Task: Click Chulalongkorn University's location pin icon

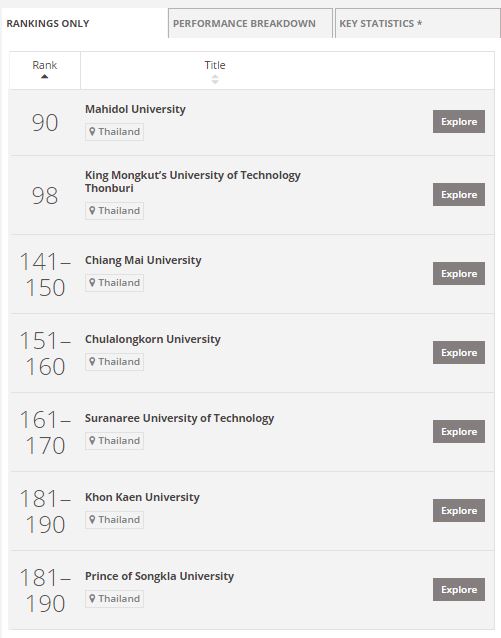Action: (x=92, y=362)
